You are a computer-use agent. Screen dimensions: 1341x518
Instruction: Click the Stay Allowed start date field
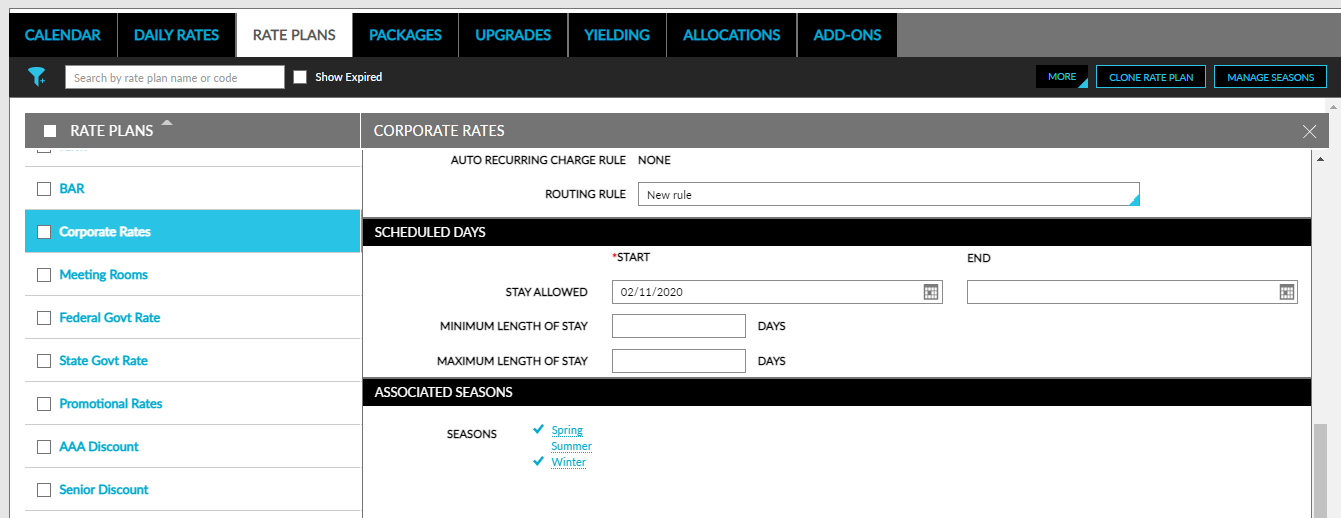point(777,292)
